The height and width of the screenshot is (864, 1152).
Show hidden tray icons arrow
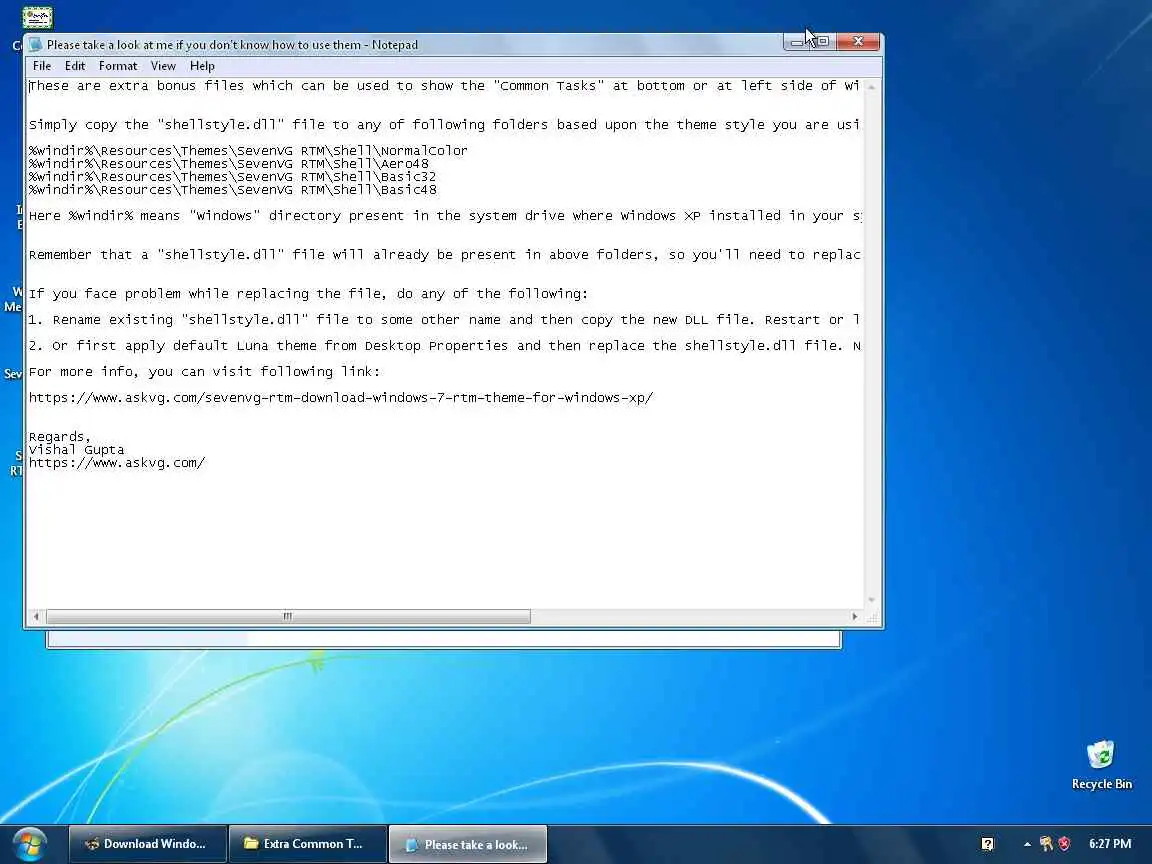[x=1027, y=844]
